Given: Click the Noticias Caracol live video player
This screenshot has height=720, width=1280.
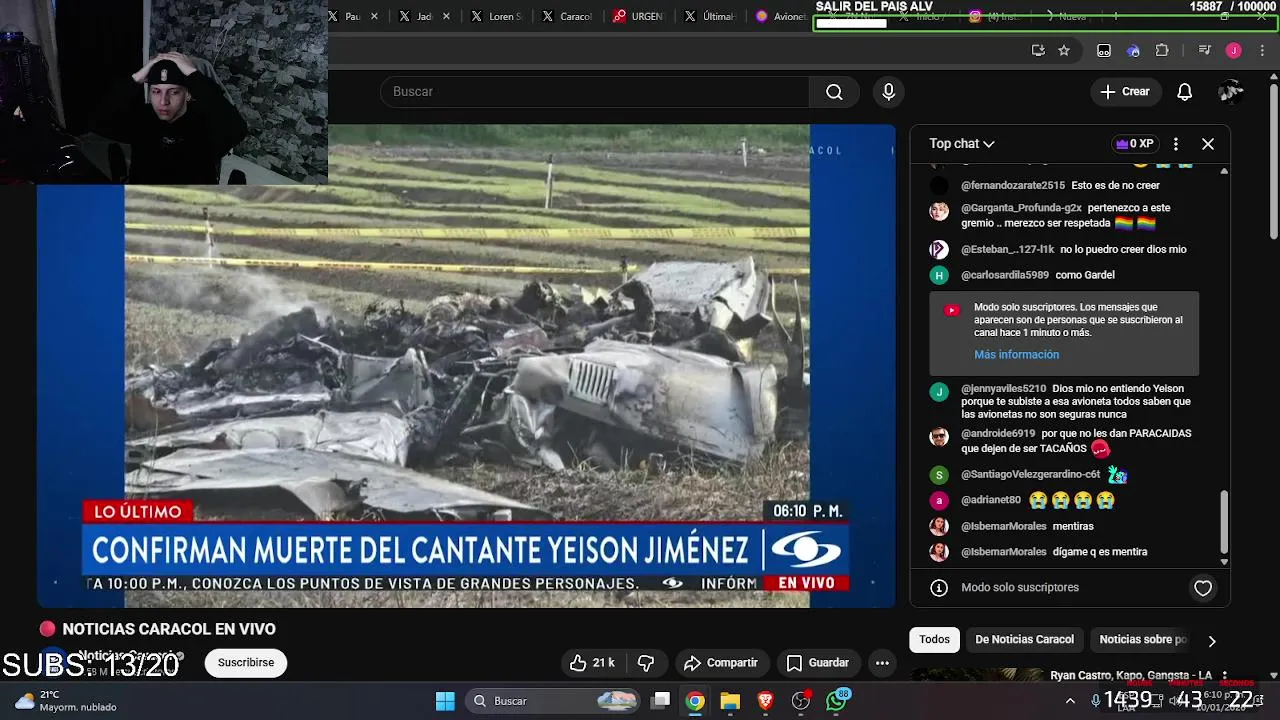Looking at the screenshot, I should point(466,366).
